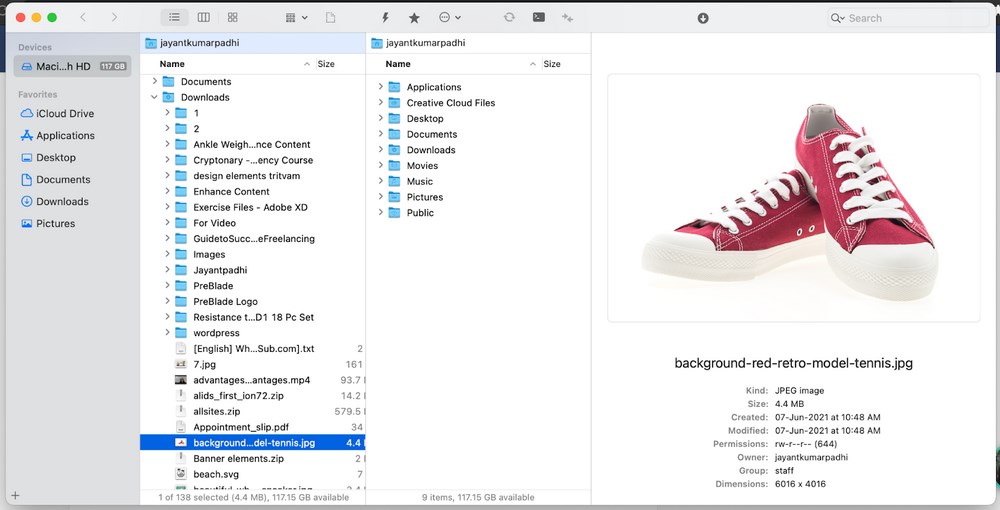Select Exercise Files - Adobe XD folder

253,207
